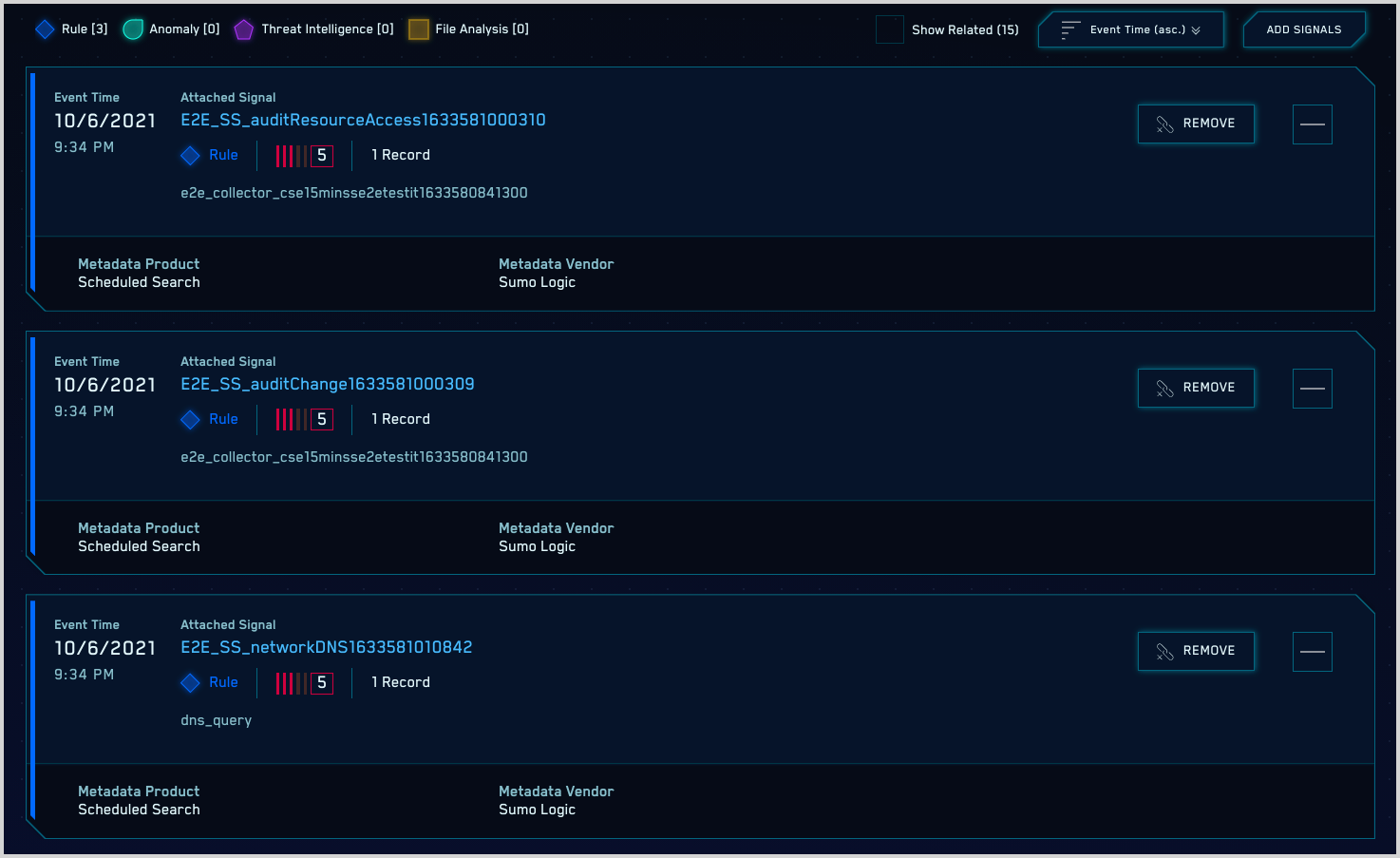Enable the Show Related (15) checkbox
The width and height of the screenshot is (1400, 858).
890,30
